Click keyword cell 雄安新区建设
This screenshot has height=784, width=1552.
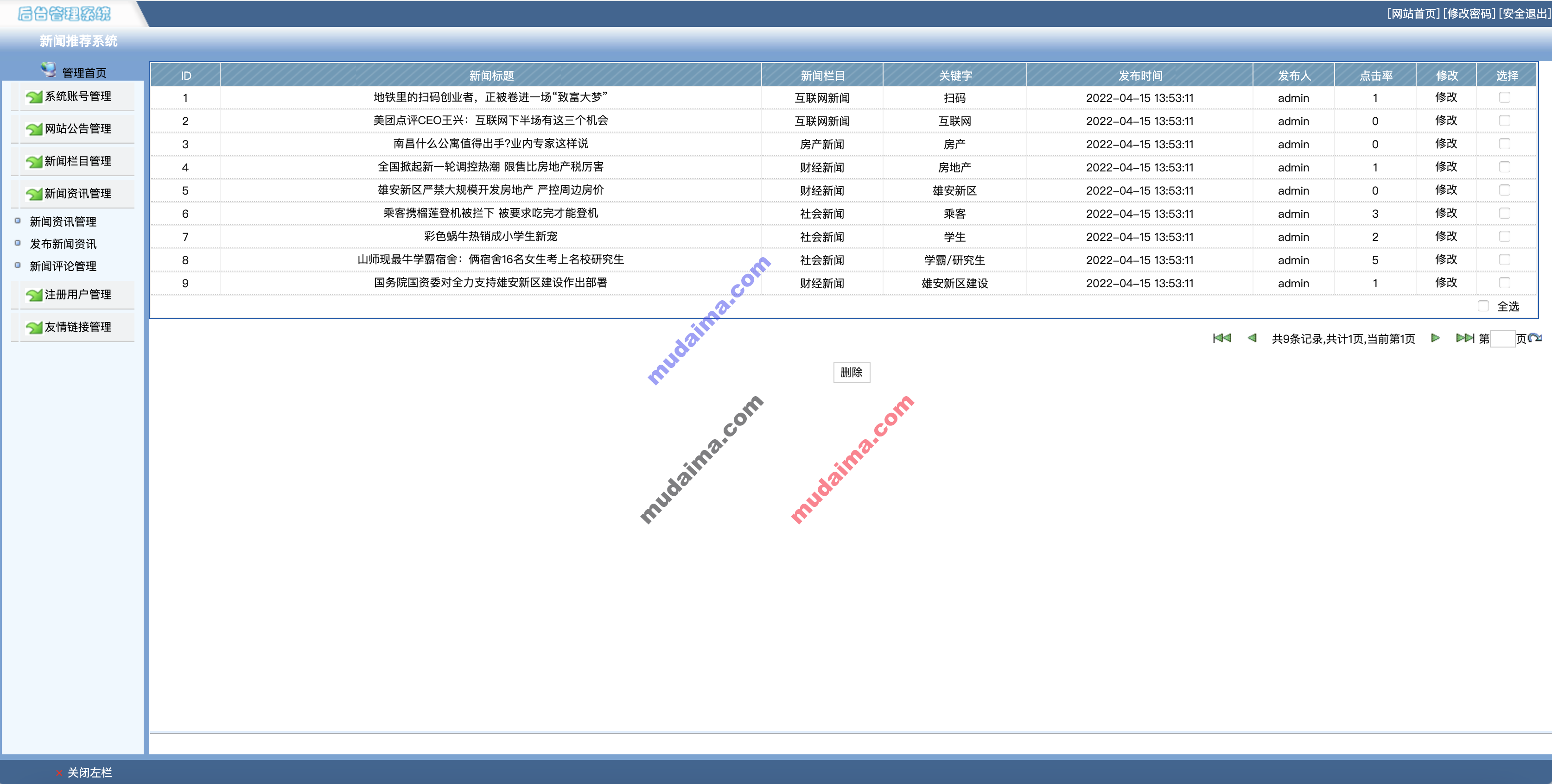[954, 284]
